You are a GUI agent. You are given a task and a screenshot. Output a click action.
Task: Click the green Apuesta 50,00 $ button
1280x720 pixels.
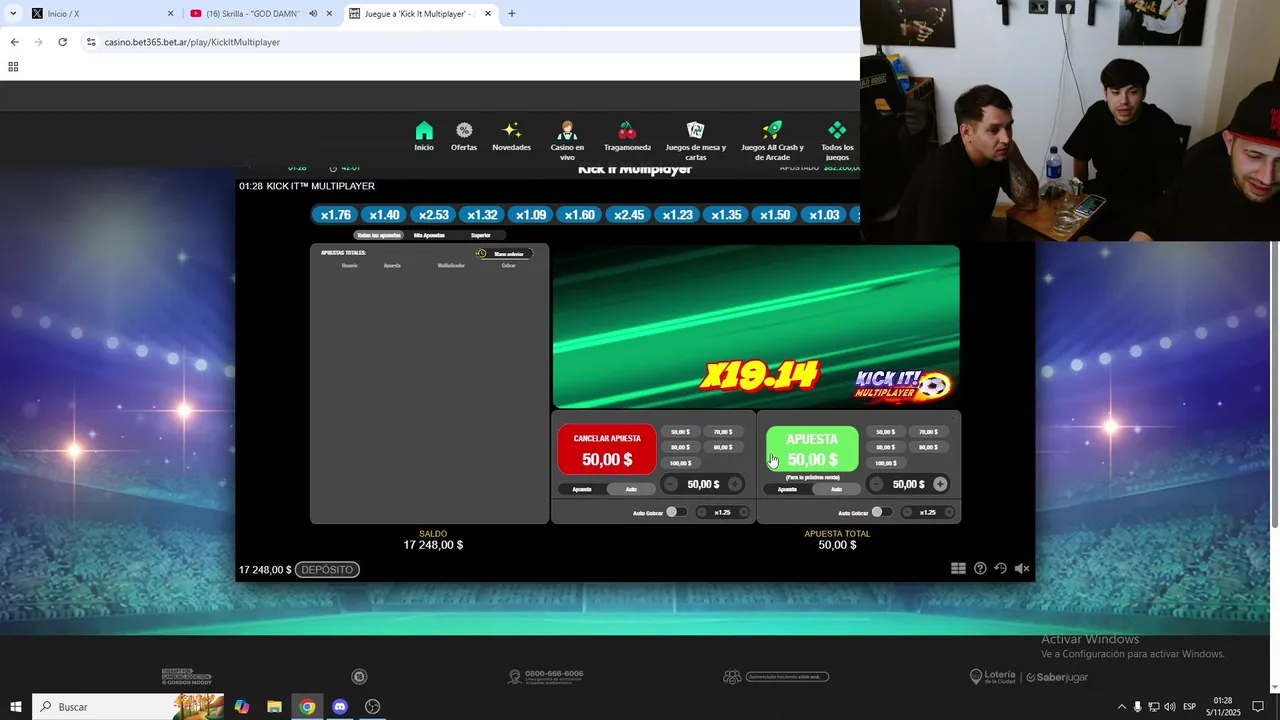click(812, 449)
